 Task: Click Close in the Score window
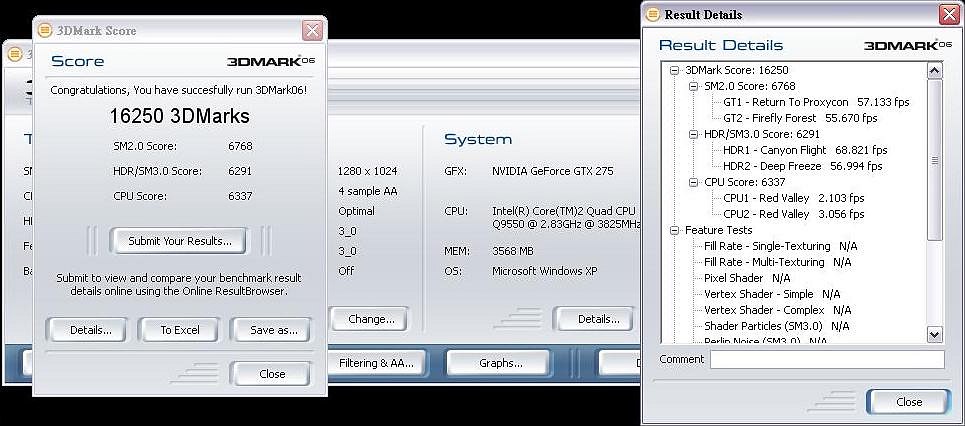(271, 374)
